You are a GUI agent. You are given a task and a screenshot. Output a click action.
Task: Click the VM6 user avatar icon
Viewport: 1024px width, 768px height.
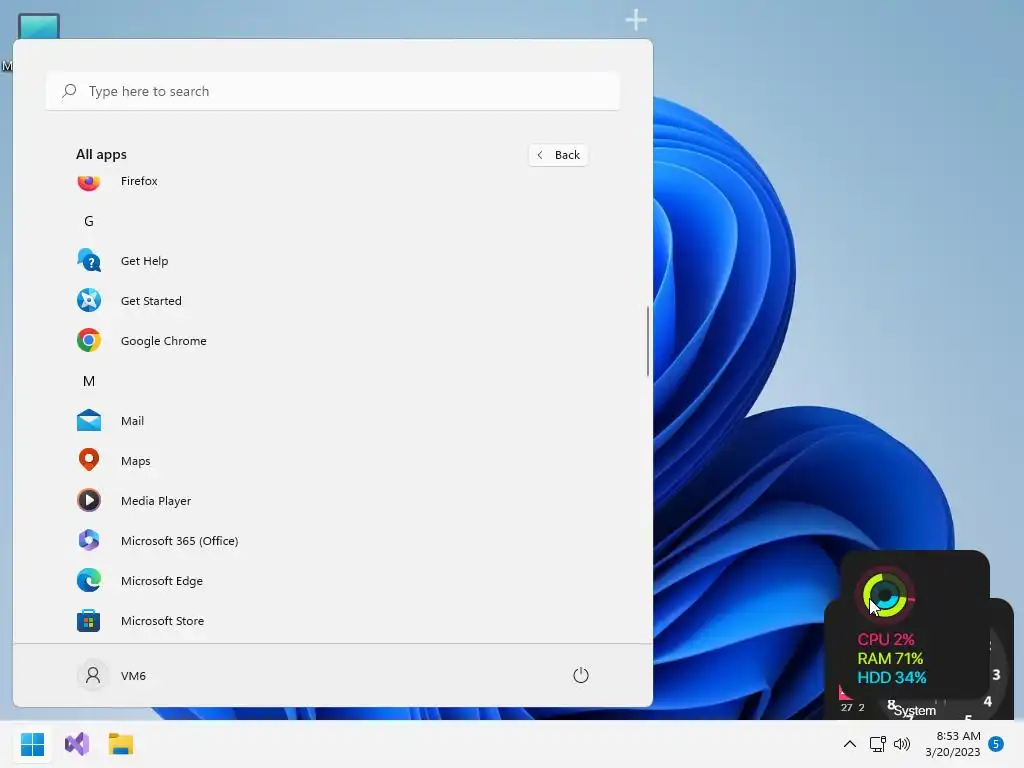[93, 675]
